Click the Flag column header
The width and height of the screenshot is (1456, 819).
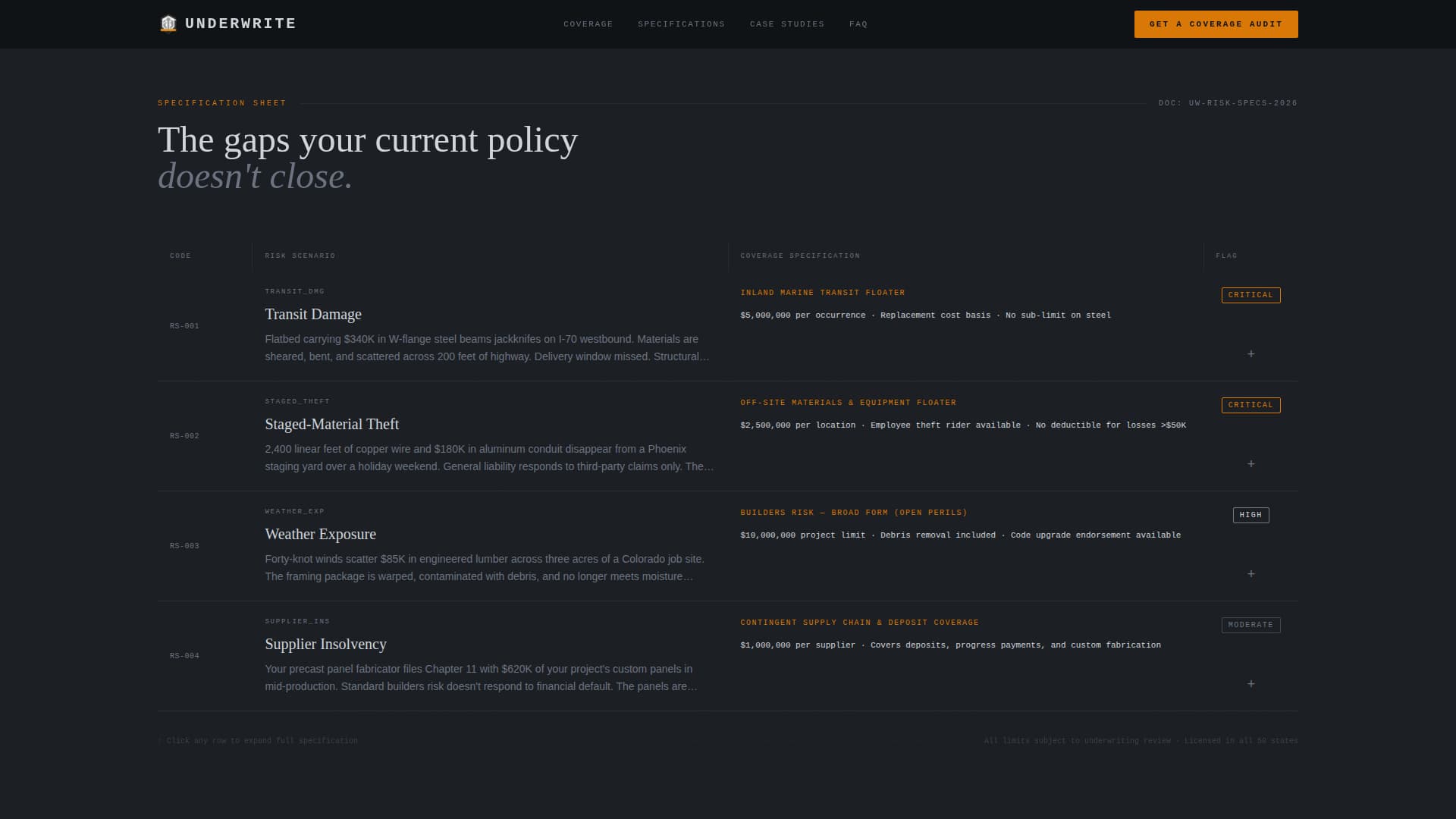click(1226, 256)
